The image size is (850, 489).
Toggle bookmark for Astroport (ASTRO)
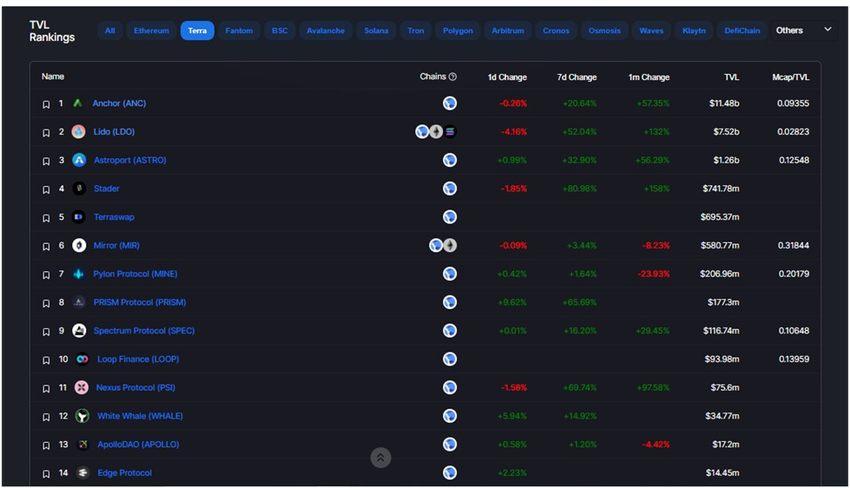(x=46, y=161)
